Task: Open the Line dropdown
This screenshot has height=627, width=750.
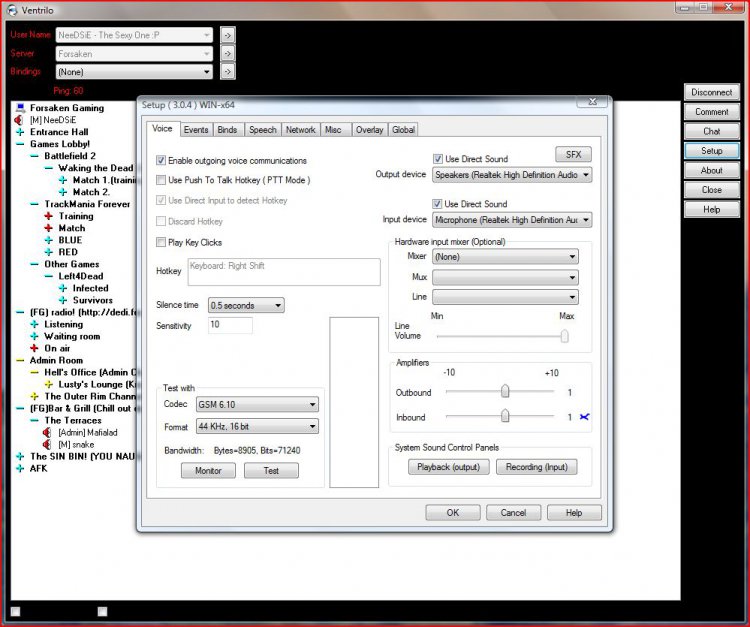Action: click(505, 297)
